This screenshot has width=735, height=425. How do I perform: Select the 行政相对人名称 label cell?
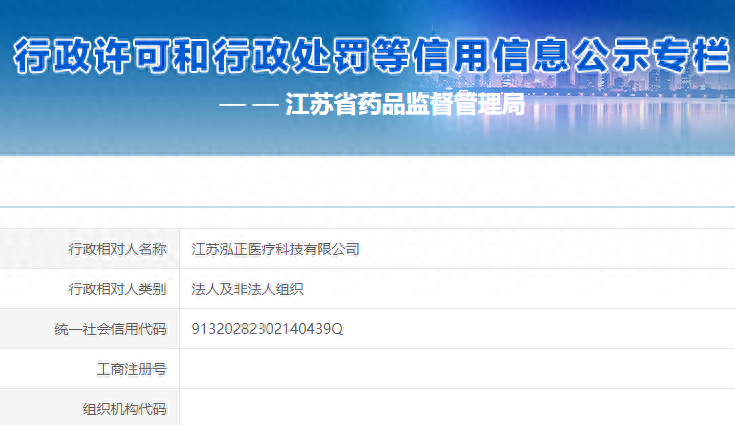pos(117,249)
